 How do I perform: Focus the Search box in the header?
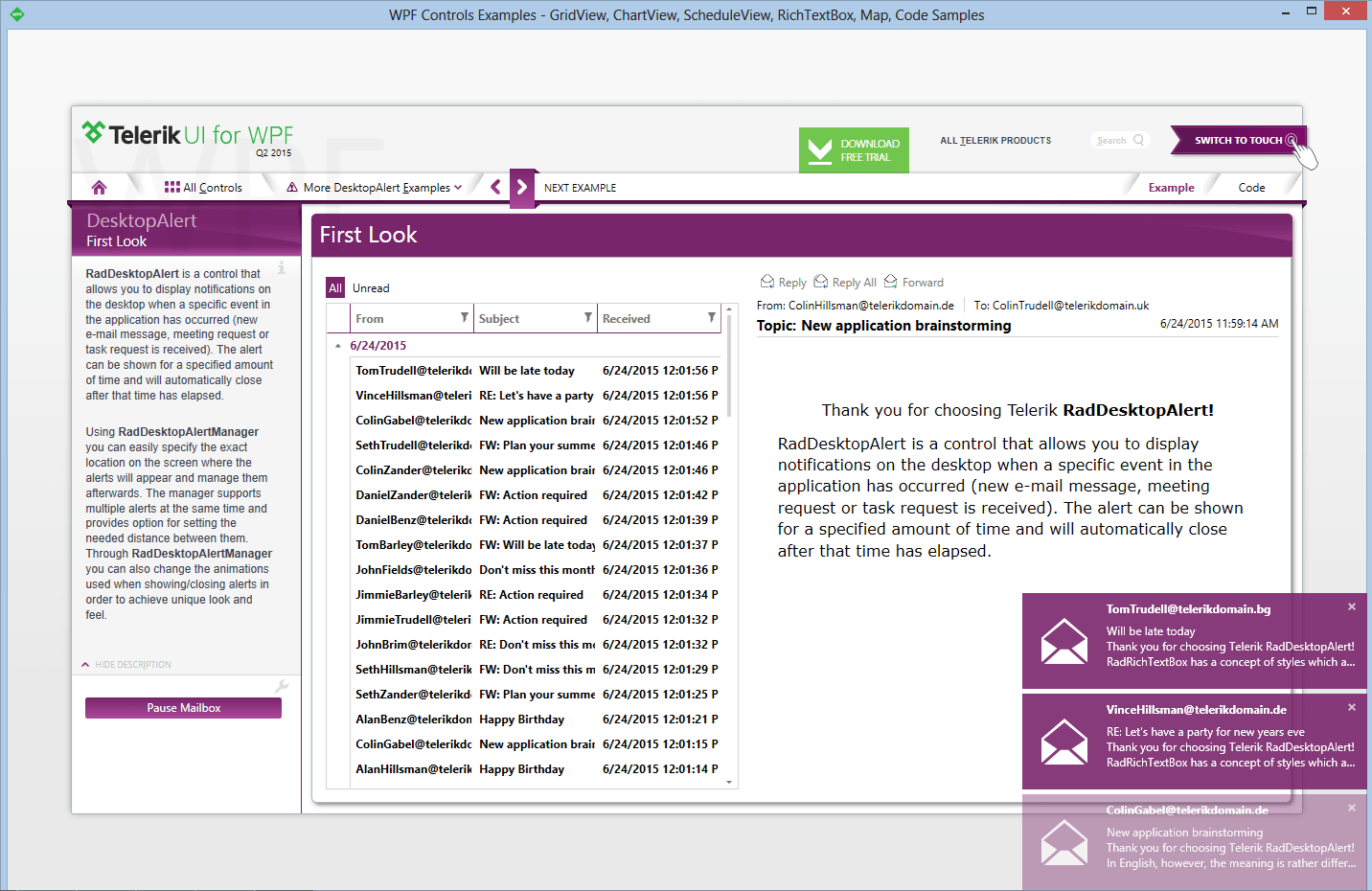point(1119,141)
